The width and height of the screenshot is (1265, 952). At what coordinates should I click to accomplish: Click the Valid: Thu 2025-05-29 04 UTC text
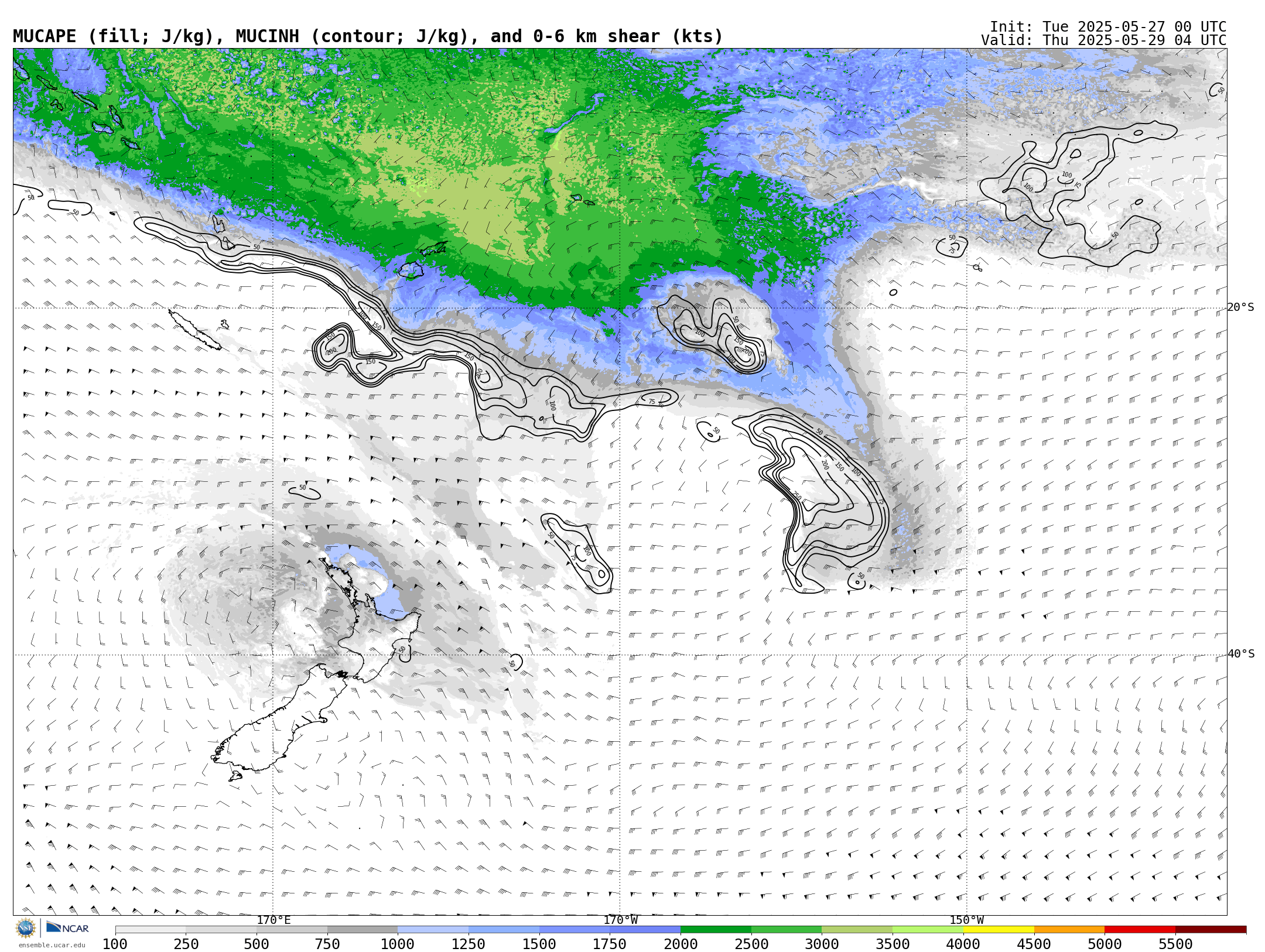pyautogui.click(x=1103, y=40)
